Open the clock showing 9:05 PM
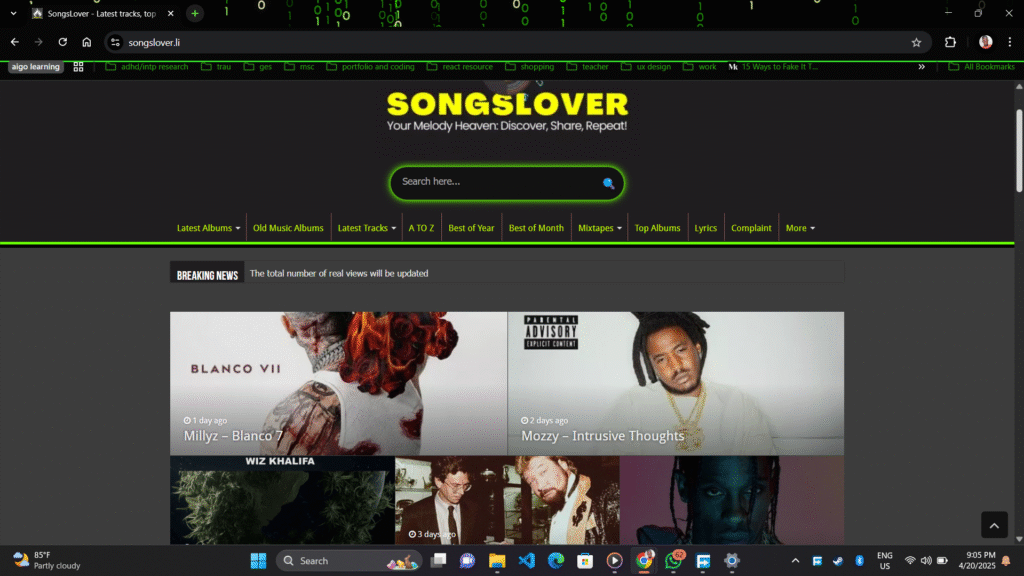Viewport: 1024px width, 576px height. pos(977,560)
